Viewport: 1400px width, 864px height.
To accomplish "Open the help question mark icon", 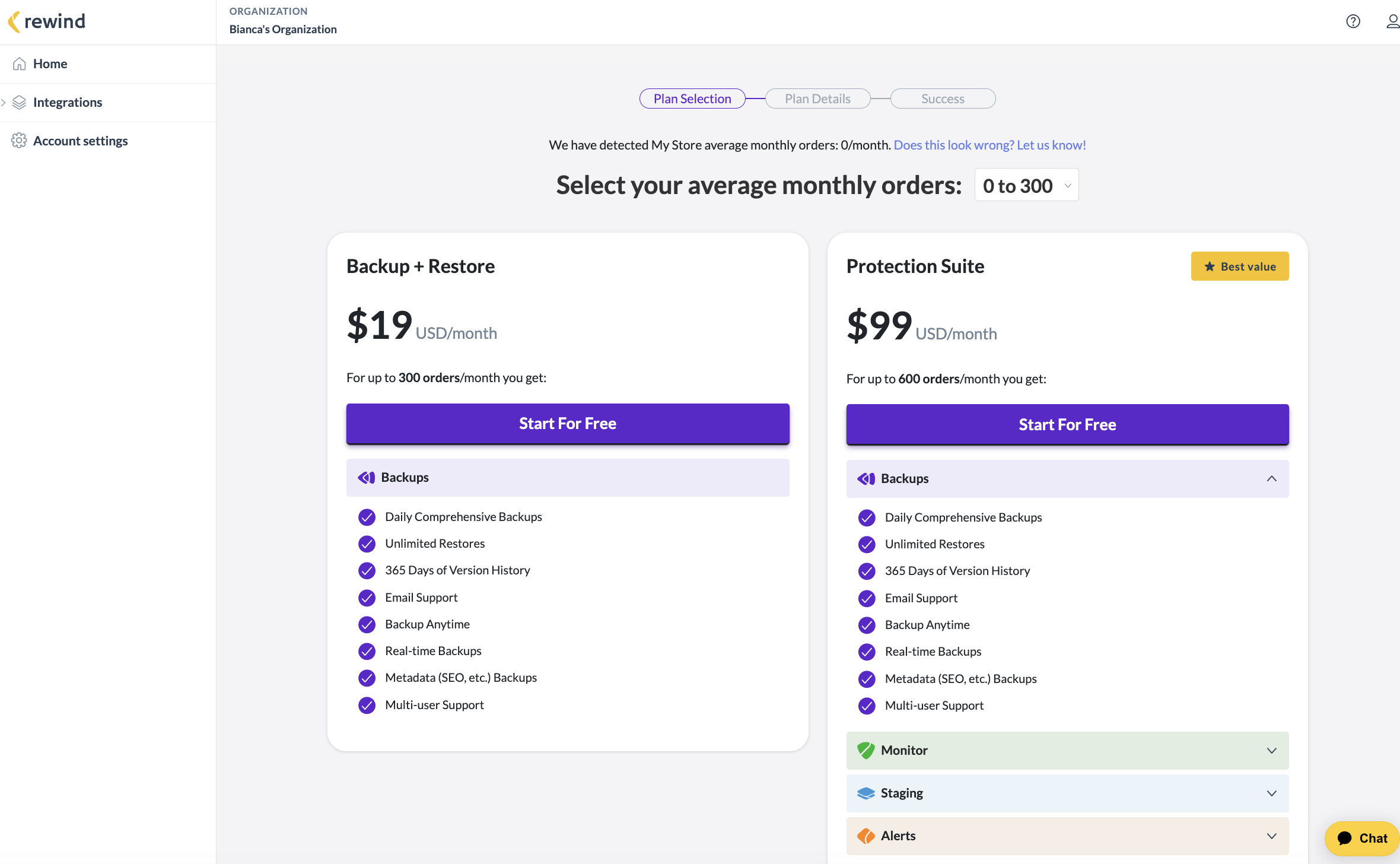I will pyautogui.click(x=1353, y=21).
